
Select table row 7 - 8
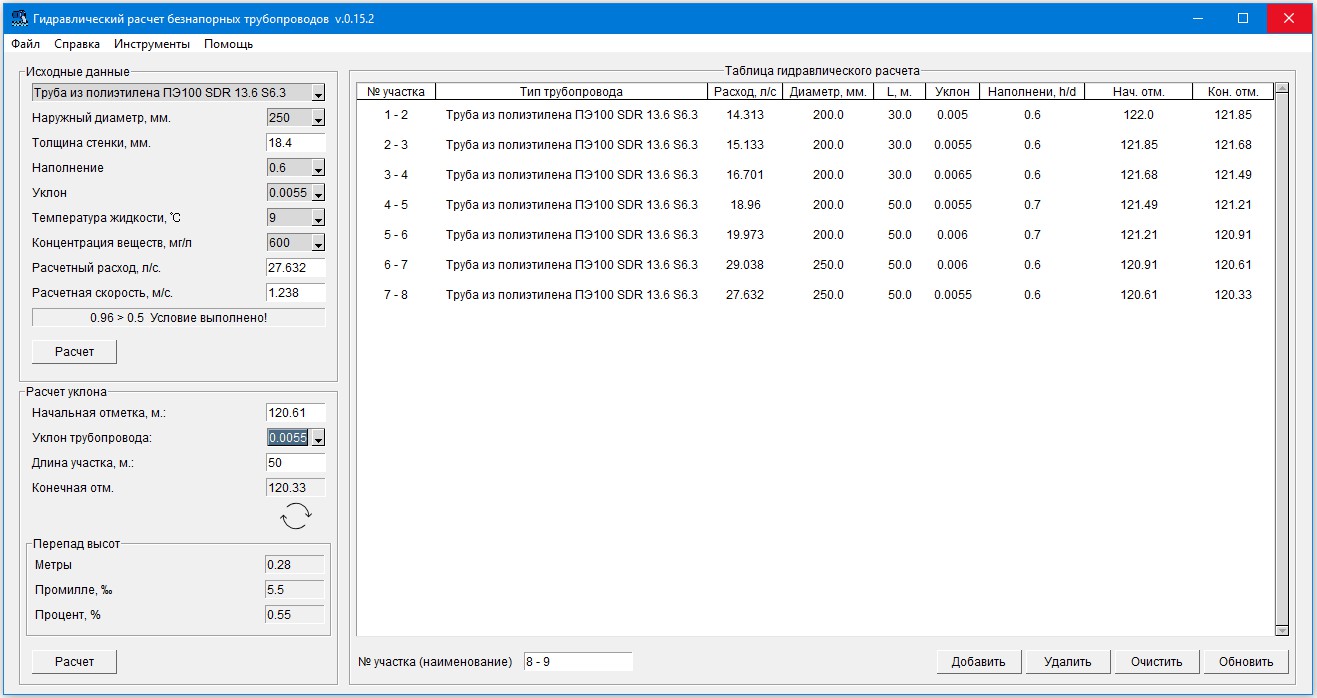(x=815, y=295)
